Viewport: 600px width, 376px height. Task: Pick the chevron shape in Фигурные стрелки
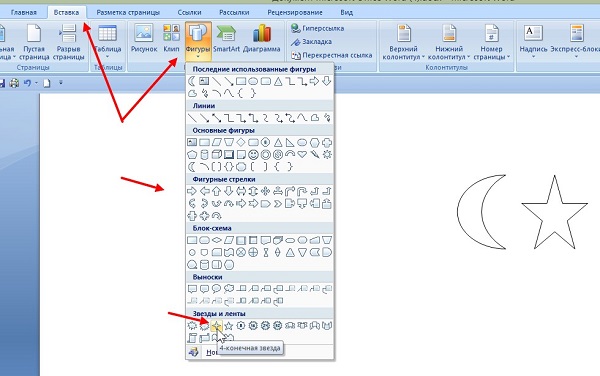(x=277, y=203)
